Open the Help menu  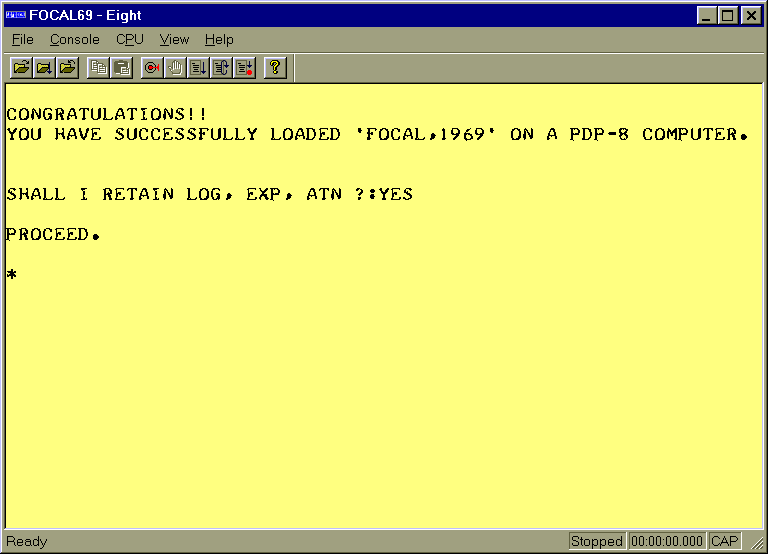pyautogui.click(x=219, y=40)
